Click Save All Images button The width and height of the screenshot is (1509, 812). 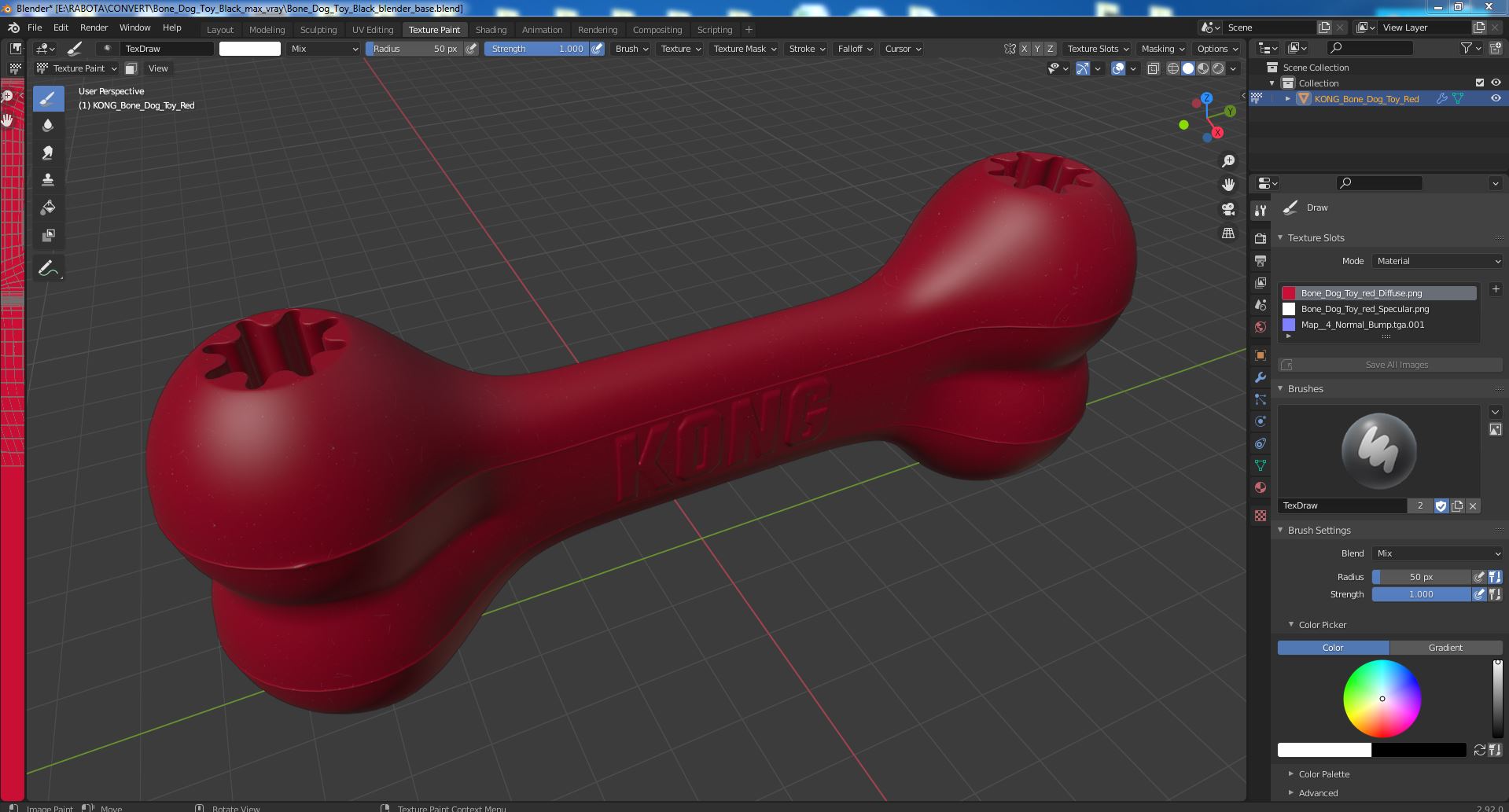coord(1390,365)
